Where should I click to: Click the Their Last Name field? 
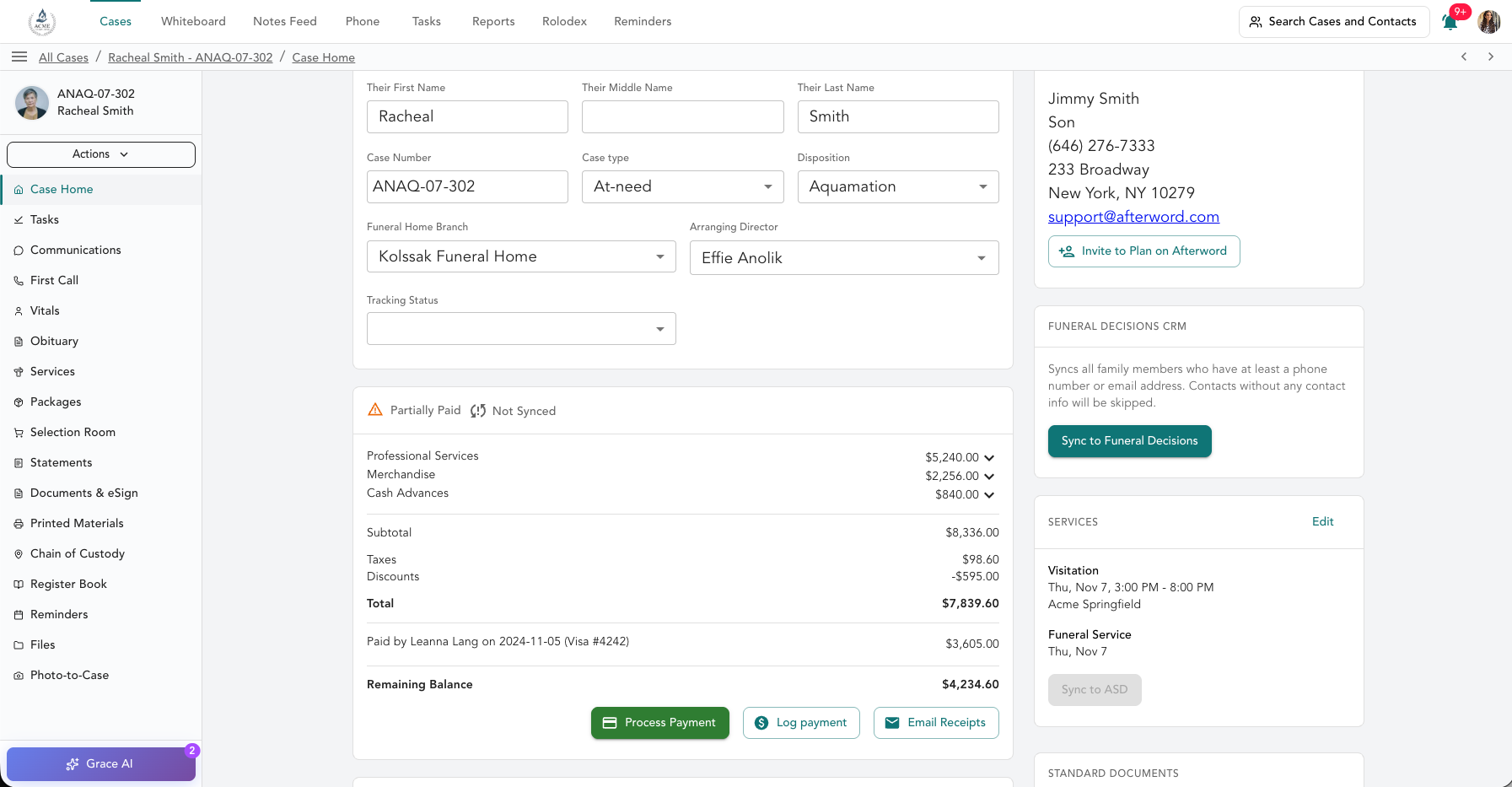[898, 116]
